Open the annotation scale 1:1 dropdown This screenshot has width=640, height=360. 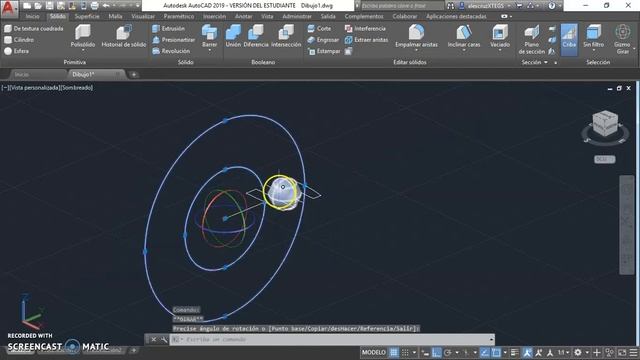pyautogui.click(x=564, y=352)
